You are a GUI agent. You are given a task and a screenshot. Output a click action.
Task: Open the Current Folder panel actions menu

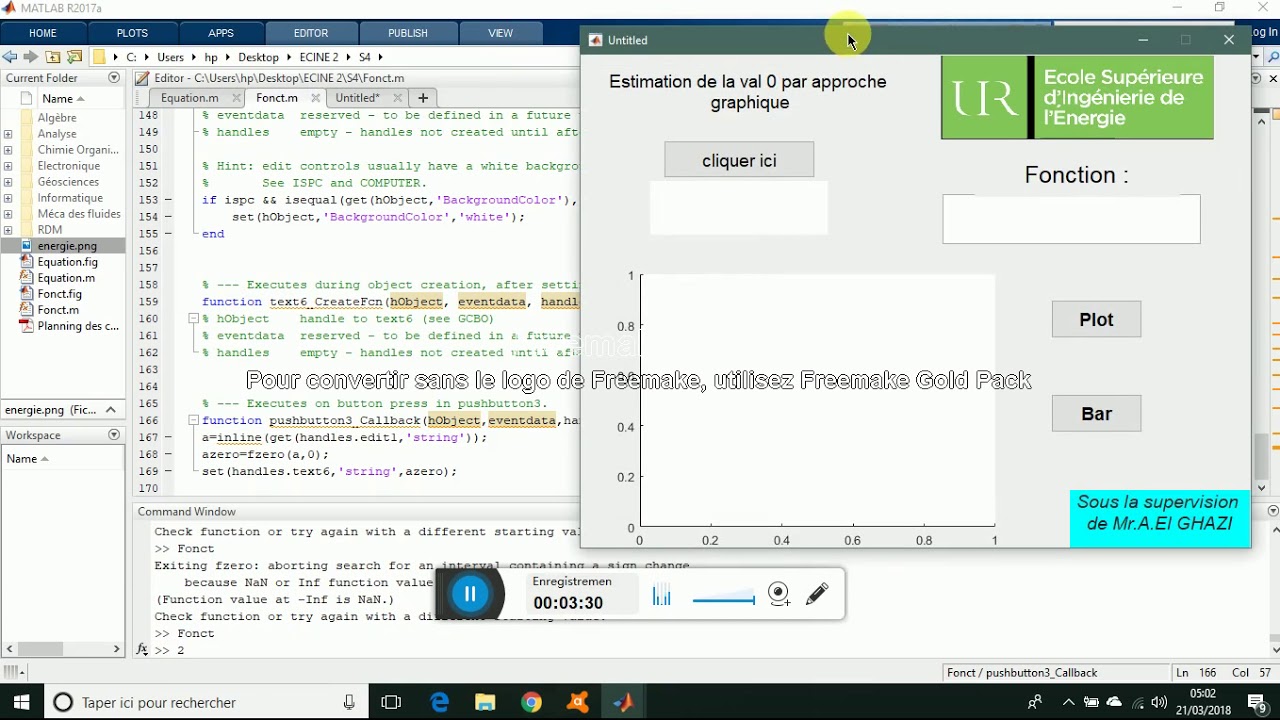(113, 78)
